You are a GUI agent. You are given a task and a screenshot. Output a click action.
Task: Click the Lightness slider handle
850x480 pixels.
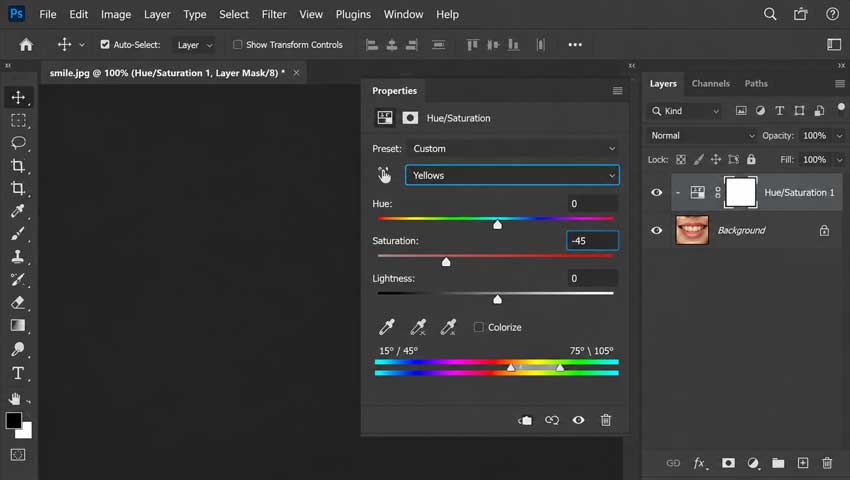498,299
